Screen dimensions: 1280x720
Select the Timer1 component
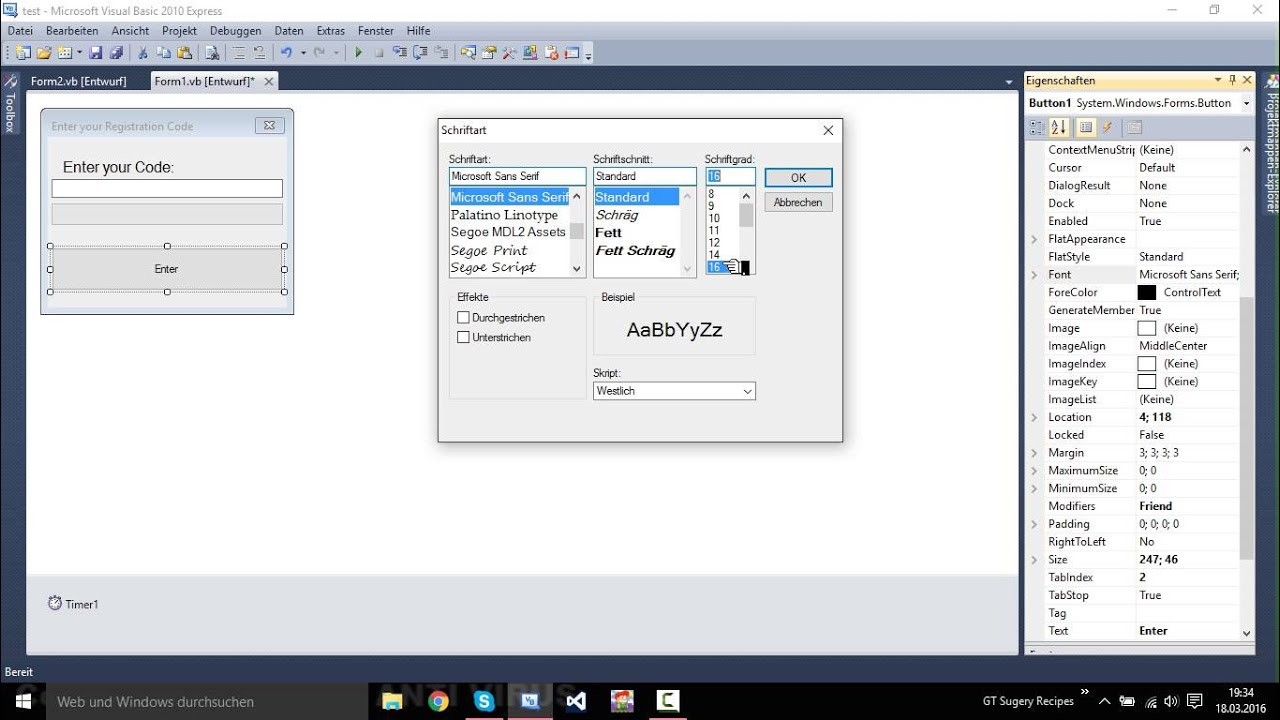click(73, 603)
